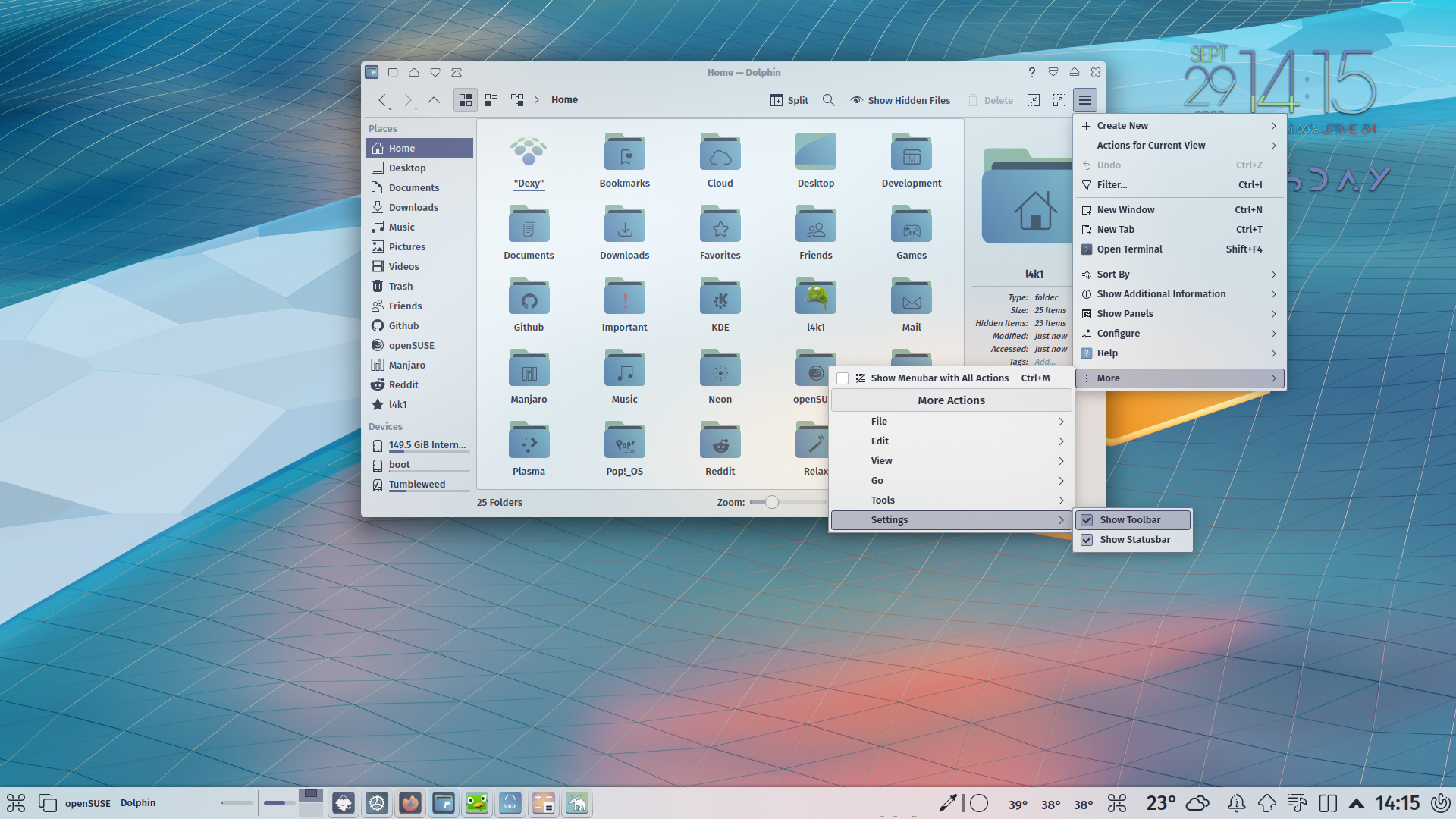1456x819 pixels.
Task: Click the l4k1 home folder preview
Action: (1028, 196)
